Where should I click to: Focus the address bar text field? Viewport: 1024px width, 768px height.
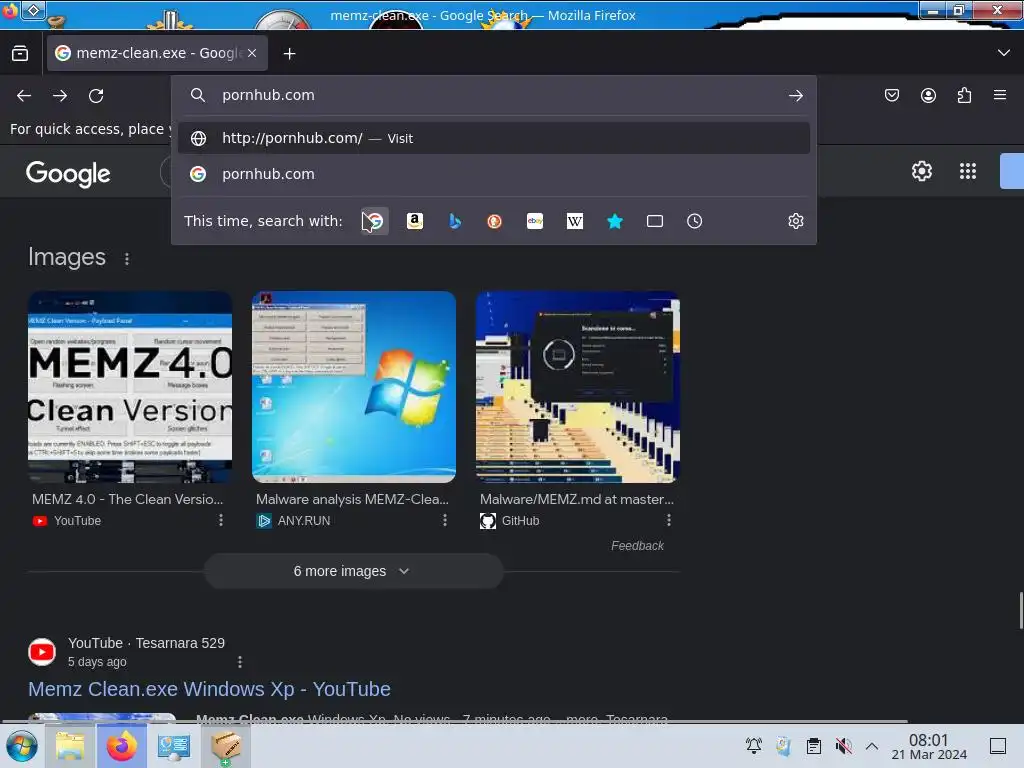point(496,95)
